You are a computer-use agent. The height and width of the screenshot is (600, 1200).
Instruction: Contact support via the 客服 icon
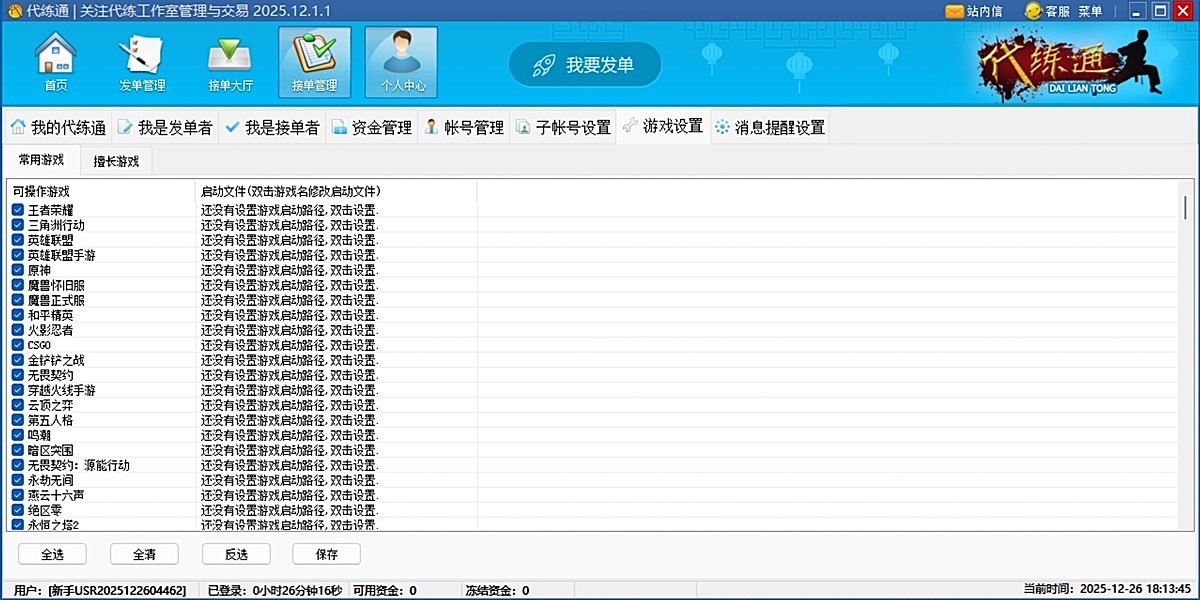point(1056,12)
